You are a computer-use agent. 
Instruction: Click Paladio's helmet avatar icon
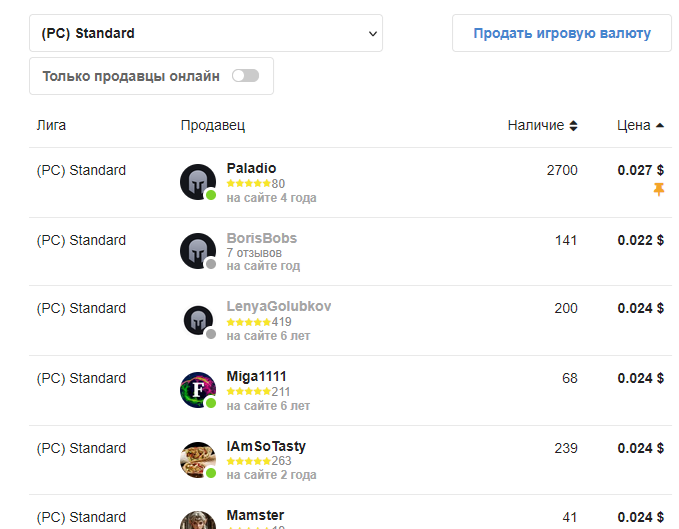tap(198, 182)
